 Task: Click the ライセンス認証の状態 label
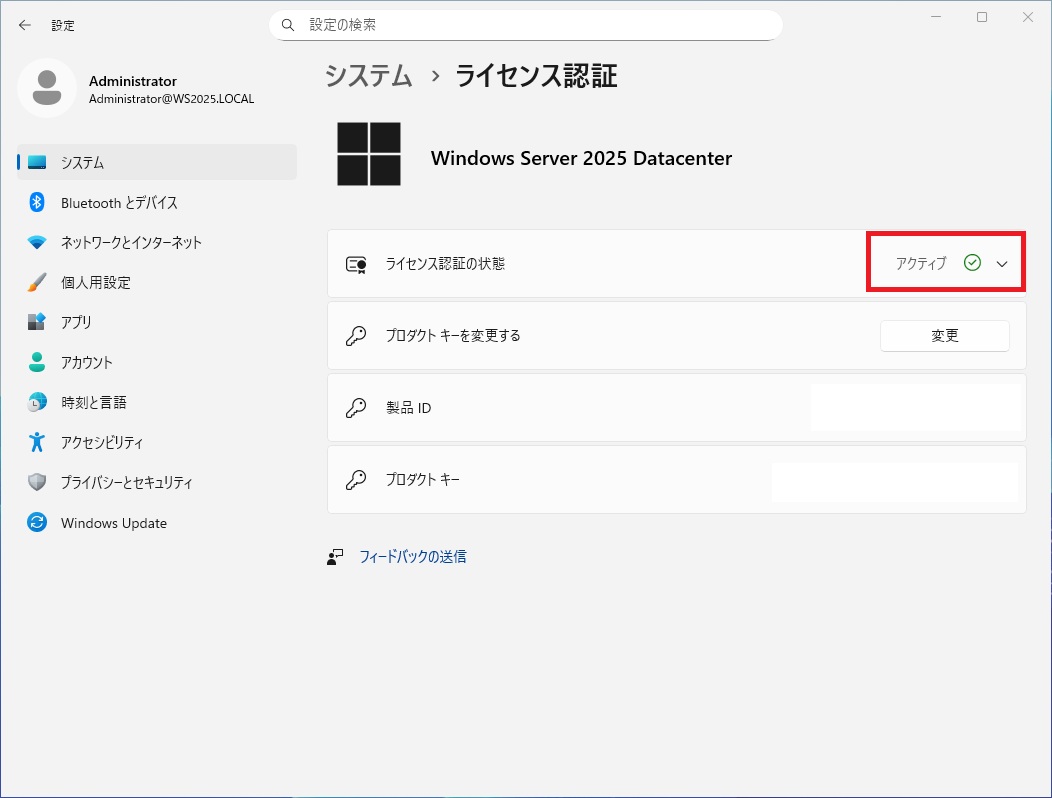click(x=445, y=264)
